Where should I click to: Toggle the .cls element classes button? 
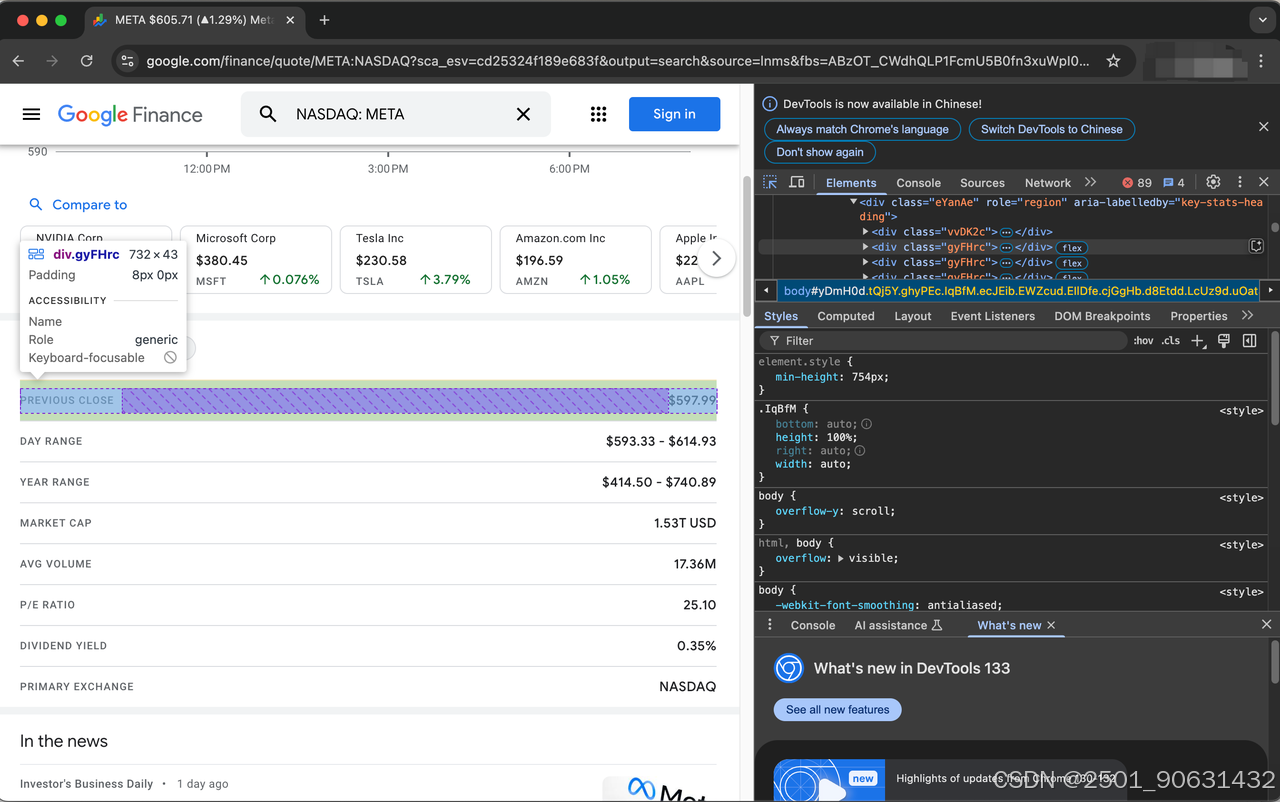coord(1171,341)
